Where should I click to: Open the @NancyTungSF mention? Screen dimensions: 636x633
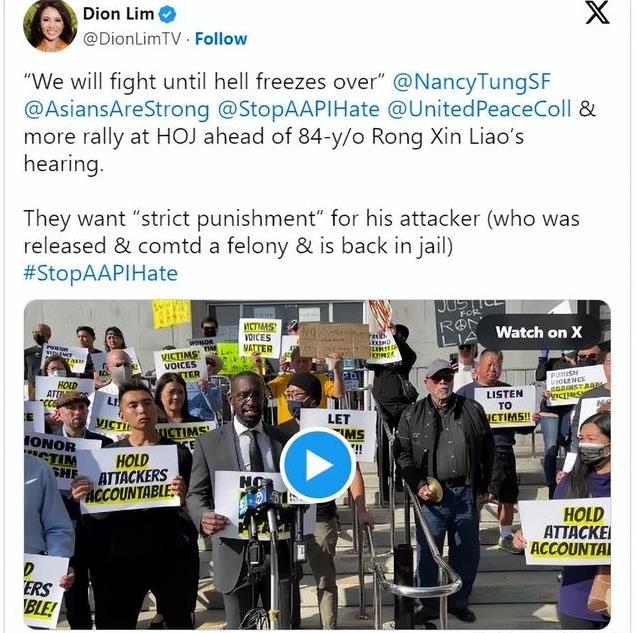(x=471, y=82)
